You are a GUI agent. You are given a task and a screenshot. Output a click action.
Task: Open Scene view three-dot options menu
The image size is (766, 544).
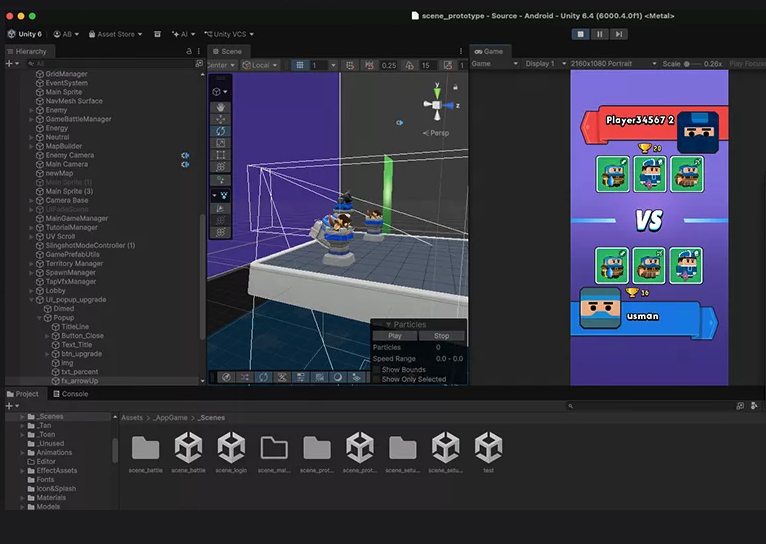coord(461,51)
